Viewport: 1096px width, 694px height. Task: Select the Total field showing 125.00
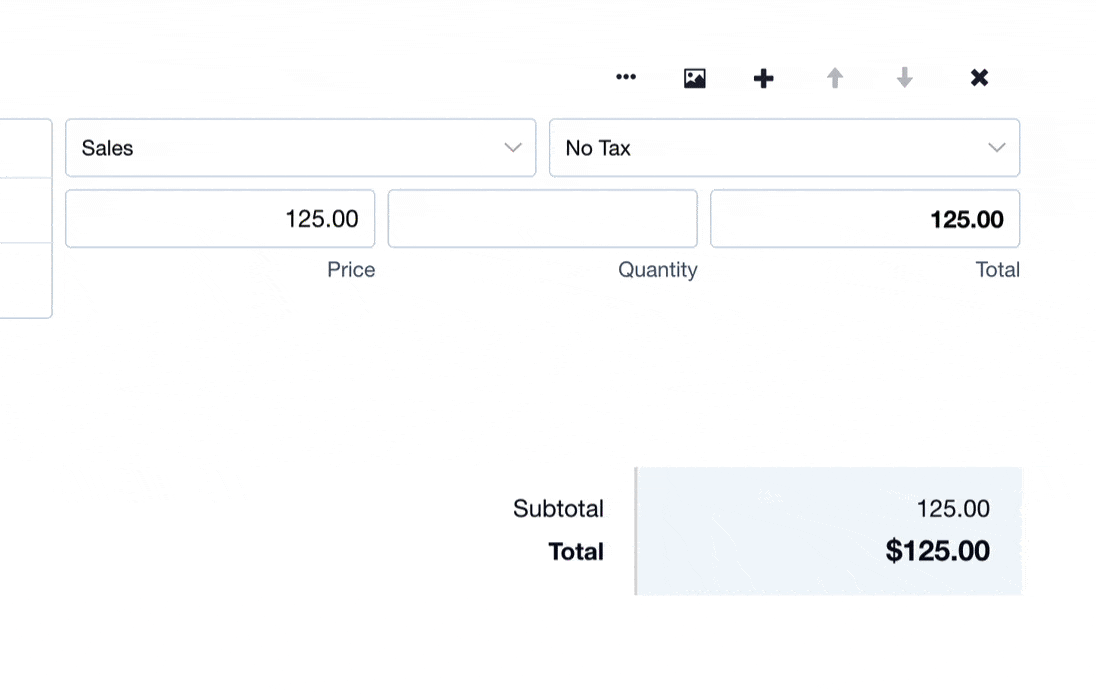coord(864,219)
